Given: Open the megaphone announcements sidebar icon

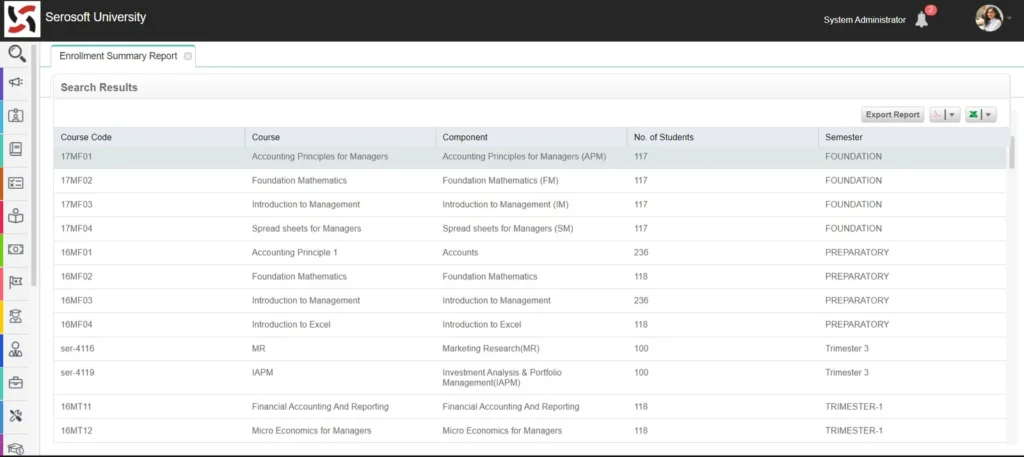Looking at the screenshot, I should (16, 82).
